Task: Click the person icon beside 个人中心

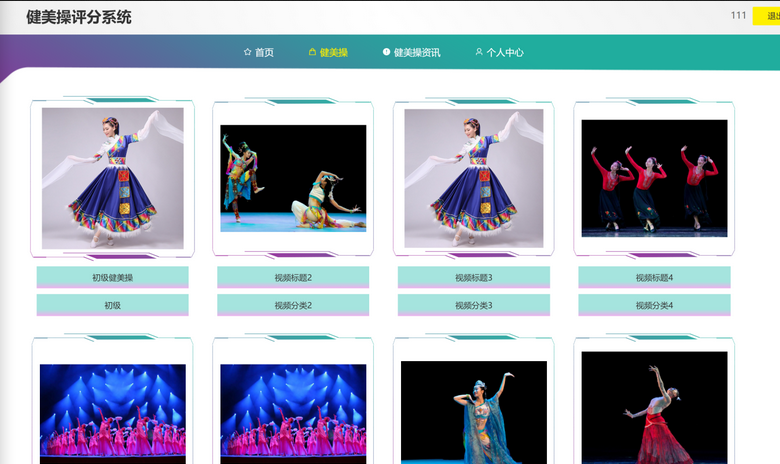Action: coord(479,52)
